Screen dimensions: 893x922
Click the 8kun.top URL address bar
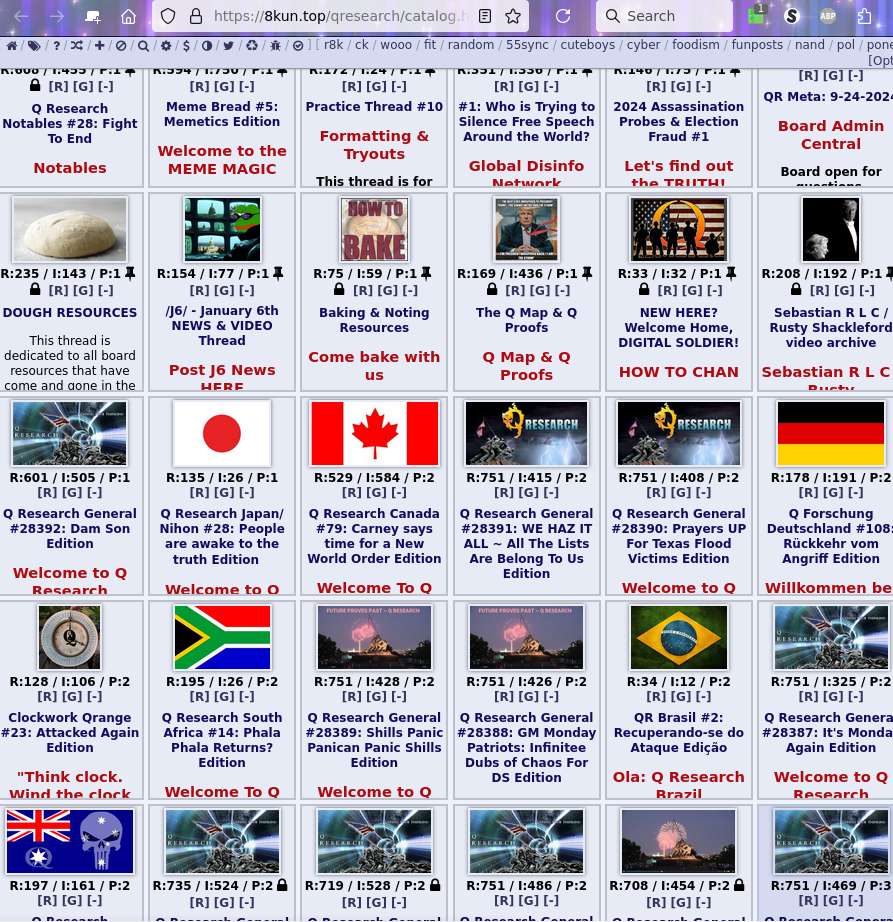[x=341, y=16]
